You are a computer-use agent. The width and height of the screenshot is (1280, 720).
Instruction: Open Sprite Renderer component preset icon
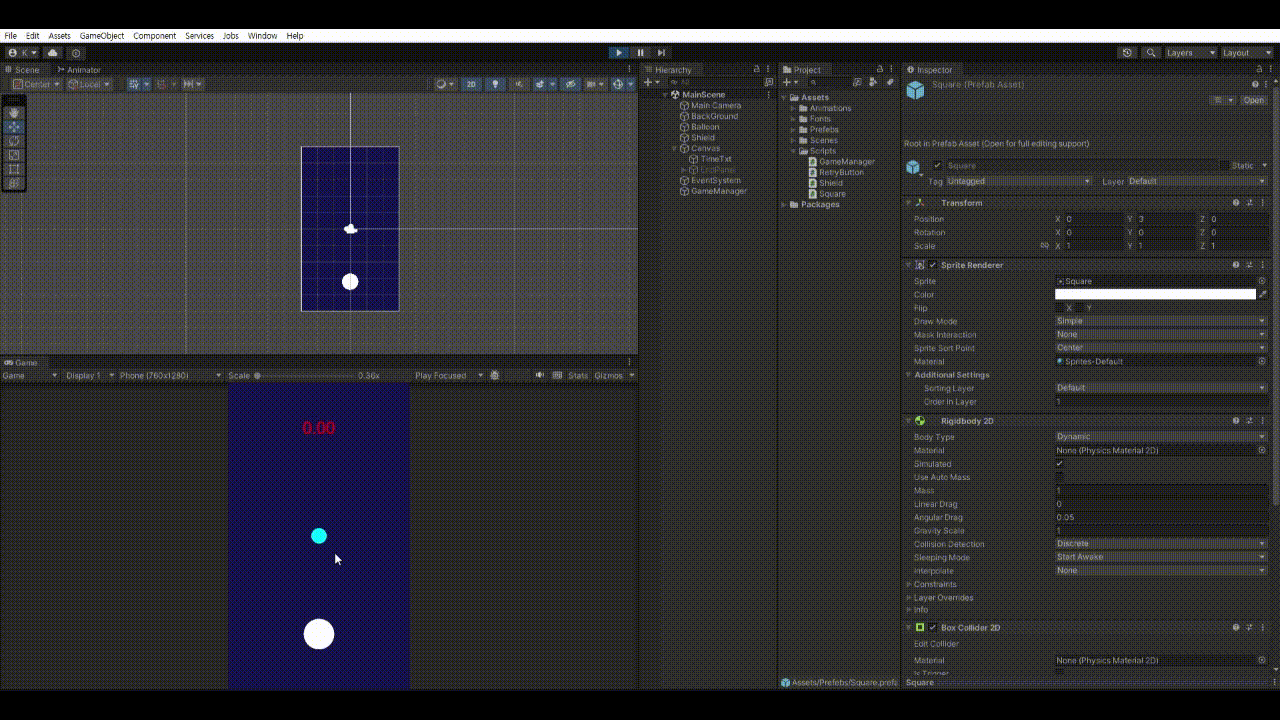[x=1249, y=265]
